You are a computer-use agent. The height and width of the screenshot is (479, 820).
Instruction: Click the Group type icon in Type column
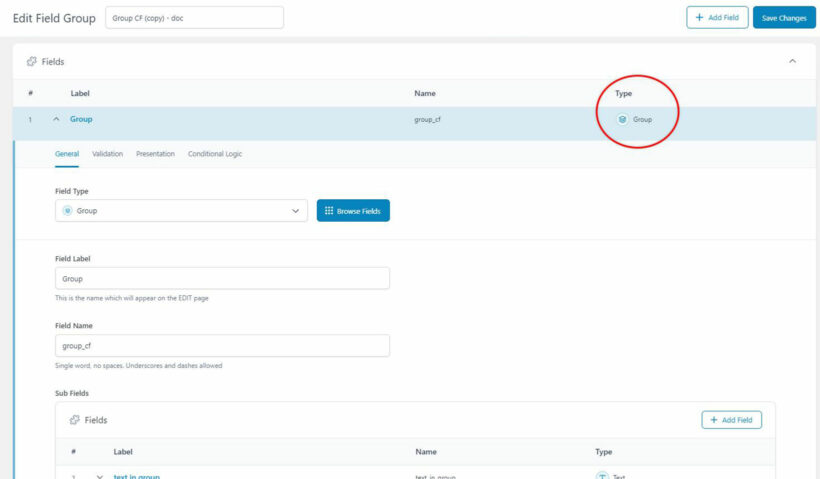tap(622, 119)
